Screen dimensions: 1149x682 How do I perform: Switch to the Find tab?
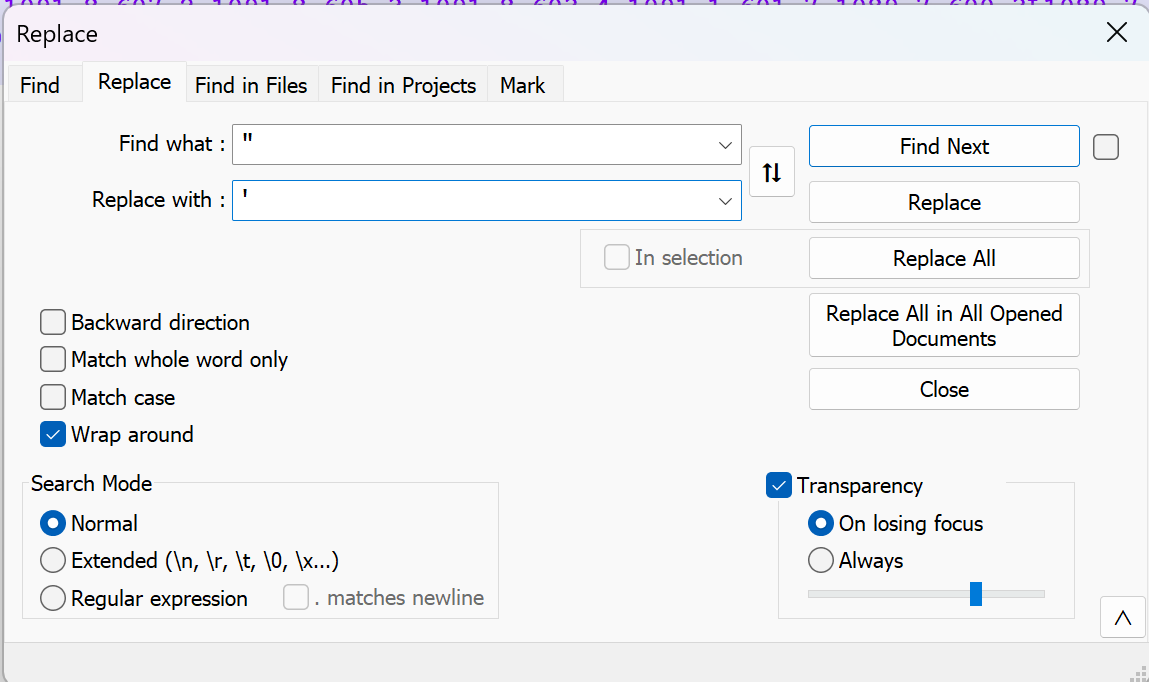(x=42, y=85)
